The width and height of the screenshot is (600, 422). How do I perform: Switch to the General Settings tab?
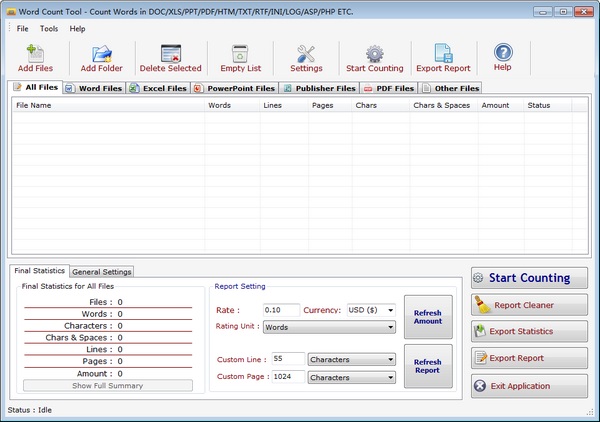point(102,271)
